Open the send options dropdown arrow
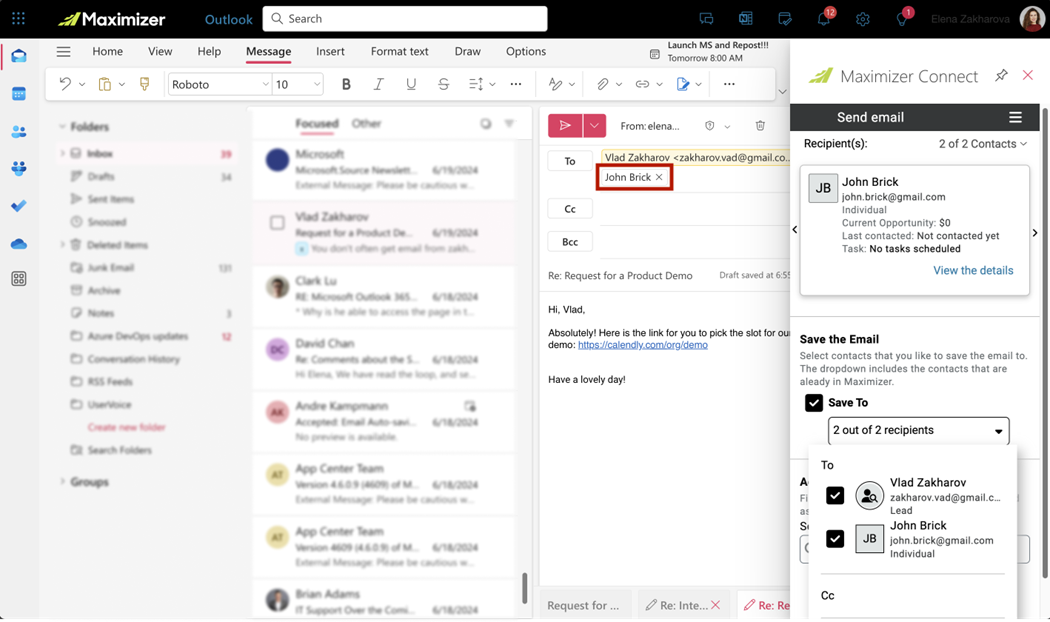This screenshot has width=1050, height=622. [x=595, y=125]
